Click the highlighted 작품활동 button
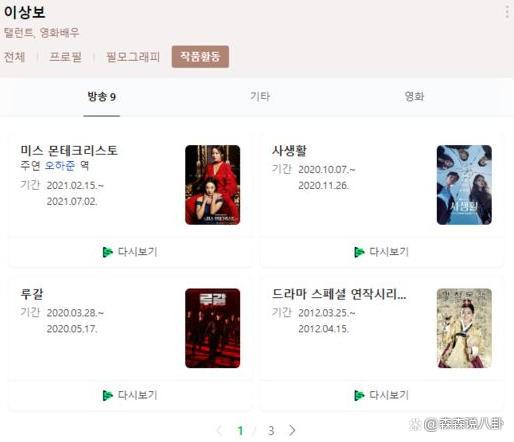Viewport: 514px width, 442px height. click(200, 57)
